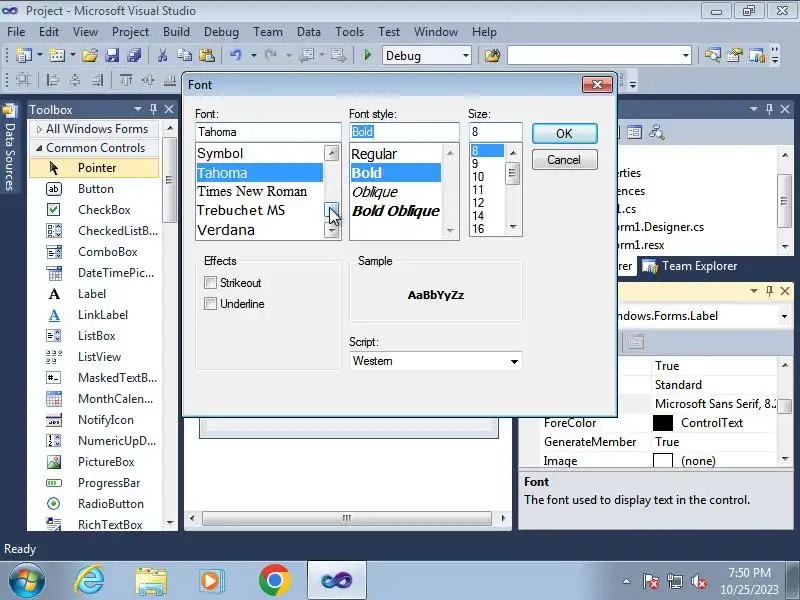
Task: Pin the Toolbox panel with pushpin
Action: [x=153, y=109]
